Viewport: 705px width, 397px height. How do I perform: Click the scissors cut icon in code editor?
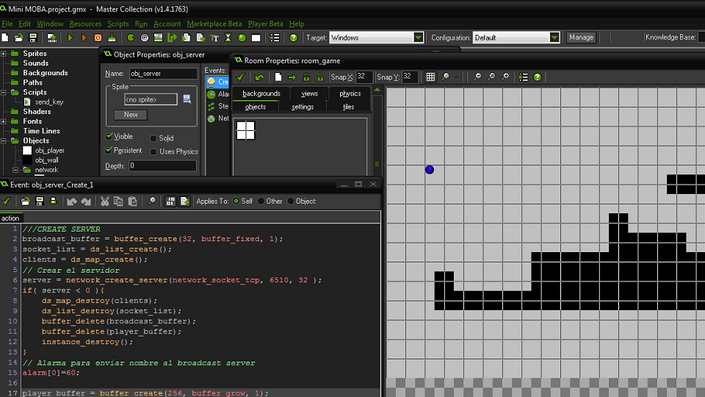[x=105, y=201]
